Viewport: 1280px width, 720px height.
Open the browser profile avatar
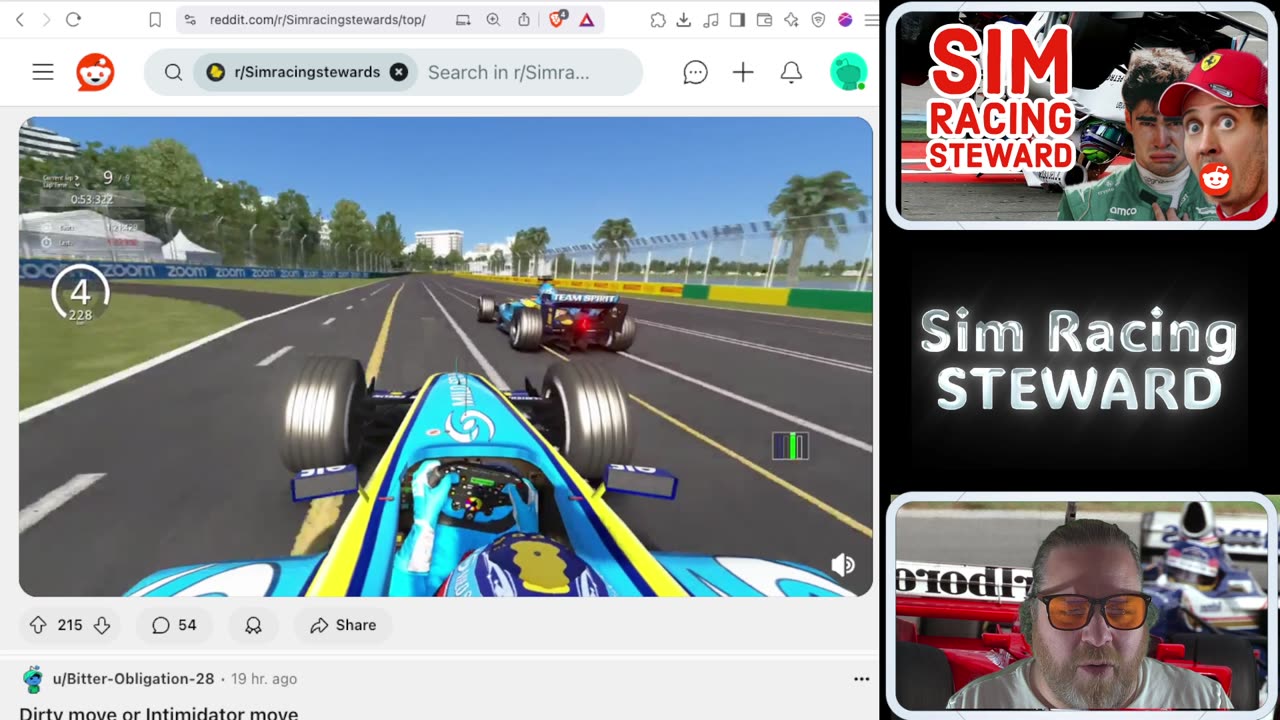click(845, 20)
